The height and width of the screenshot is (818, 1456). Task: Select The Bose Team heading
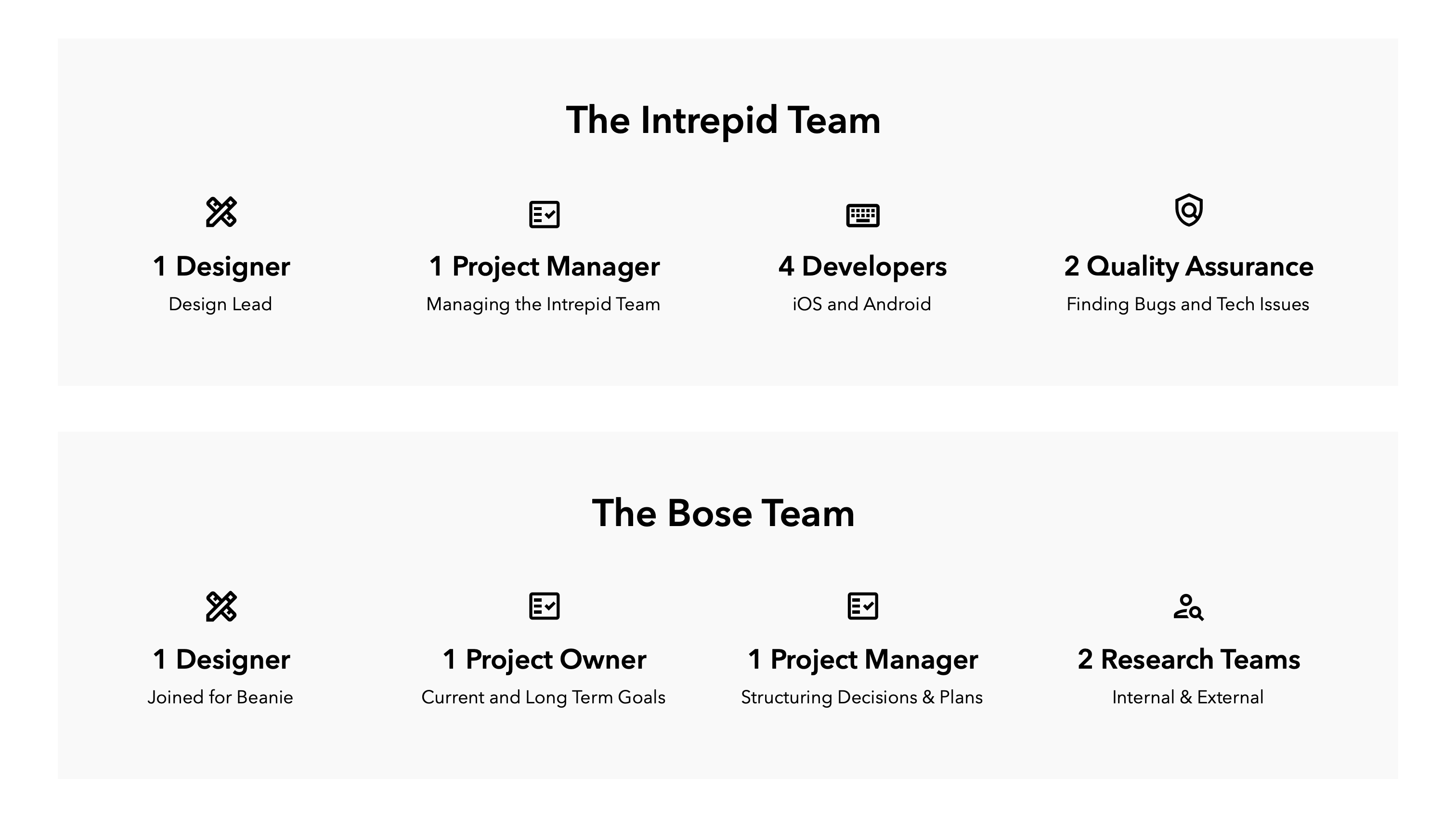723,513
